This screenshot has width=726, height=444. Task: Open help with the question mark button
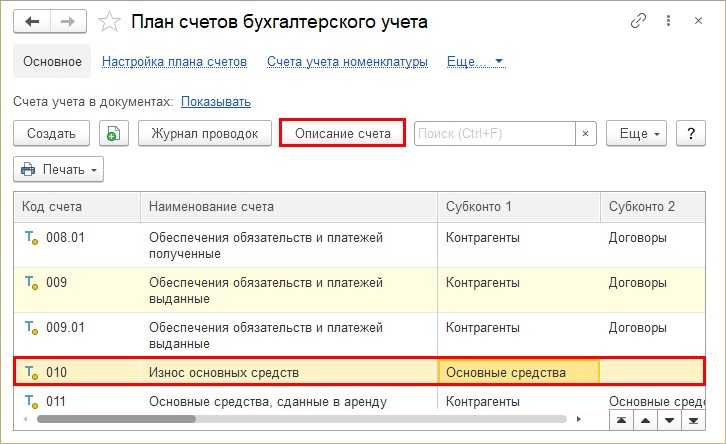(691, 133)
